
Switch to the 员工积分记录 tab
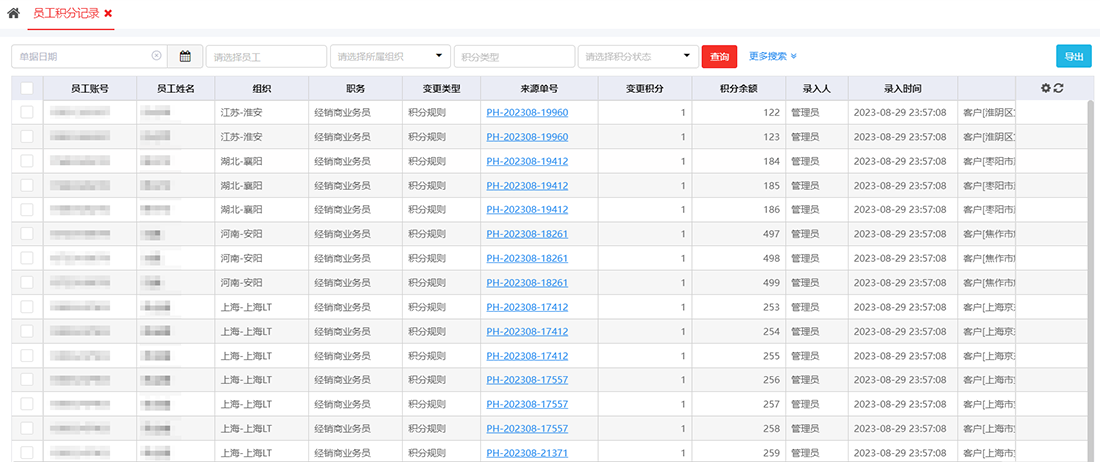click(x=66, y=13)
